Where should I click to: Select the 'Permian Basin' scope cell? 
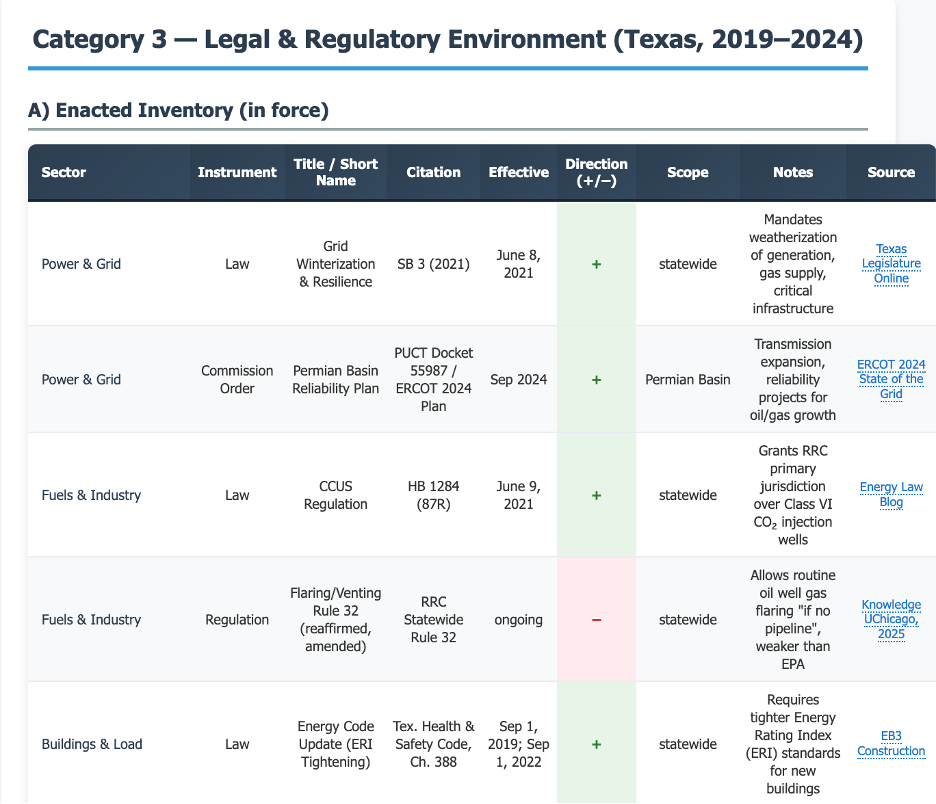click(x=688, y=380)
